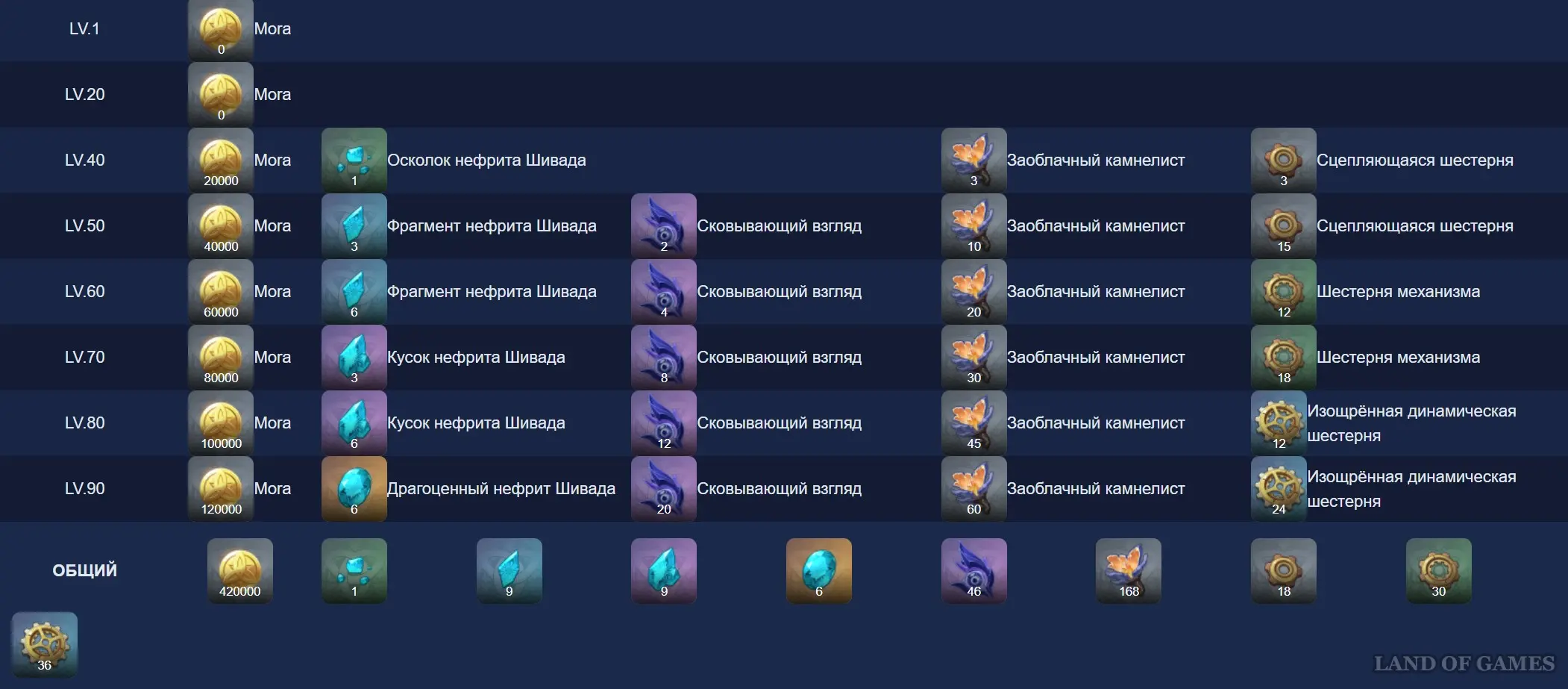The image size is (1568, 689).
Task: Select the 120000 Mora icon in LV.90 row
Action: (x=221, y=488)
